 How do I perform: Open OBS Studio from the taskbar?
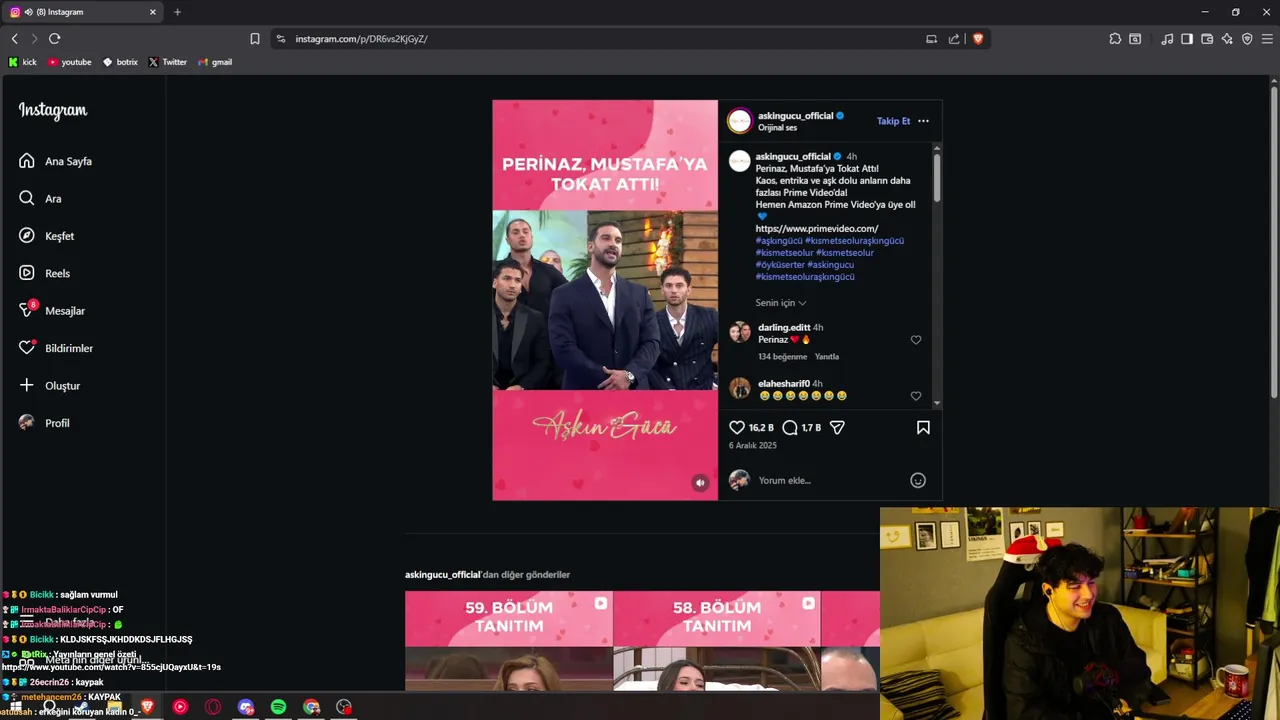point(344,707)
